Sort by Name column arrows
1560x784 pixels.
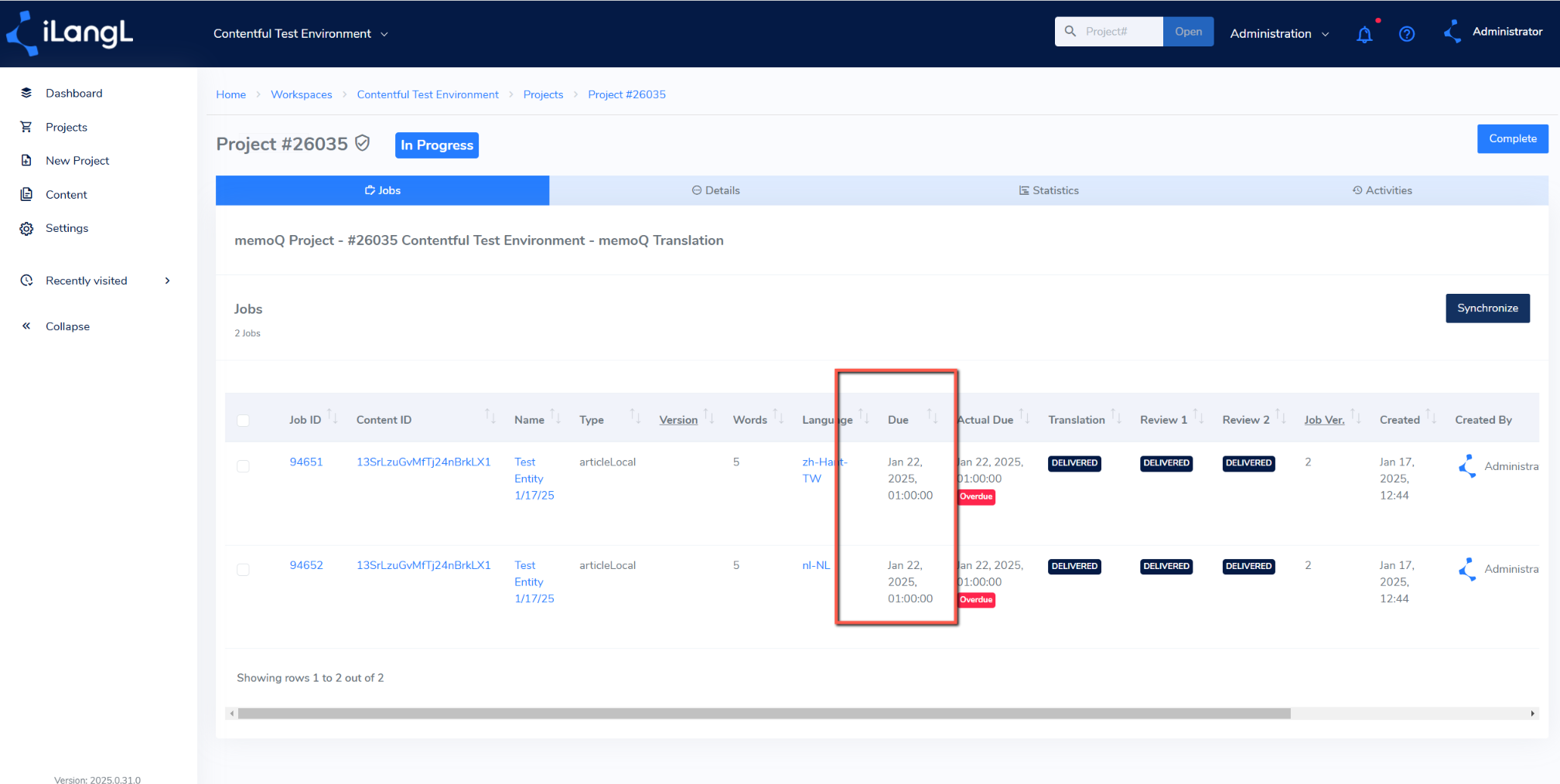tap(555, 416)
